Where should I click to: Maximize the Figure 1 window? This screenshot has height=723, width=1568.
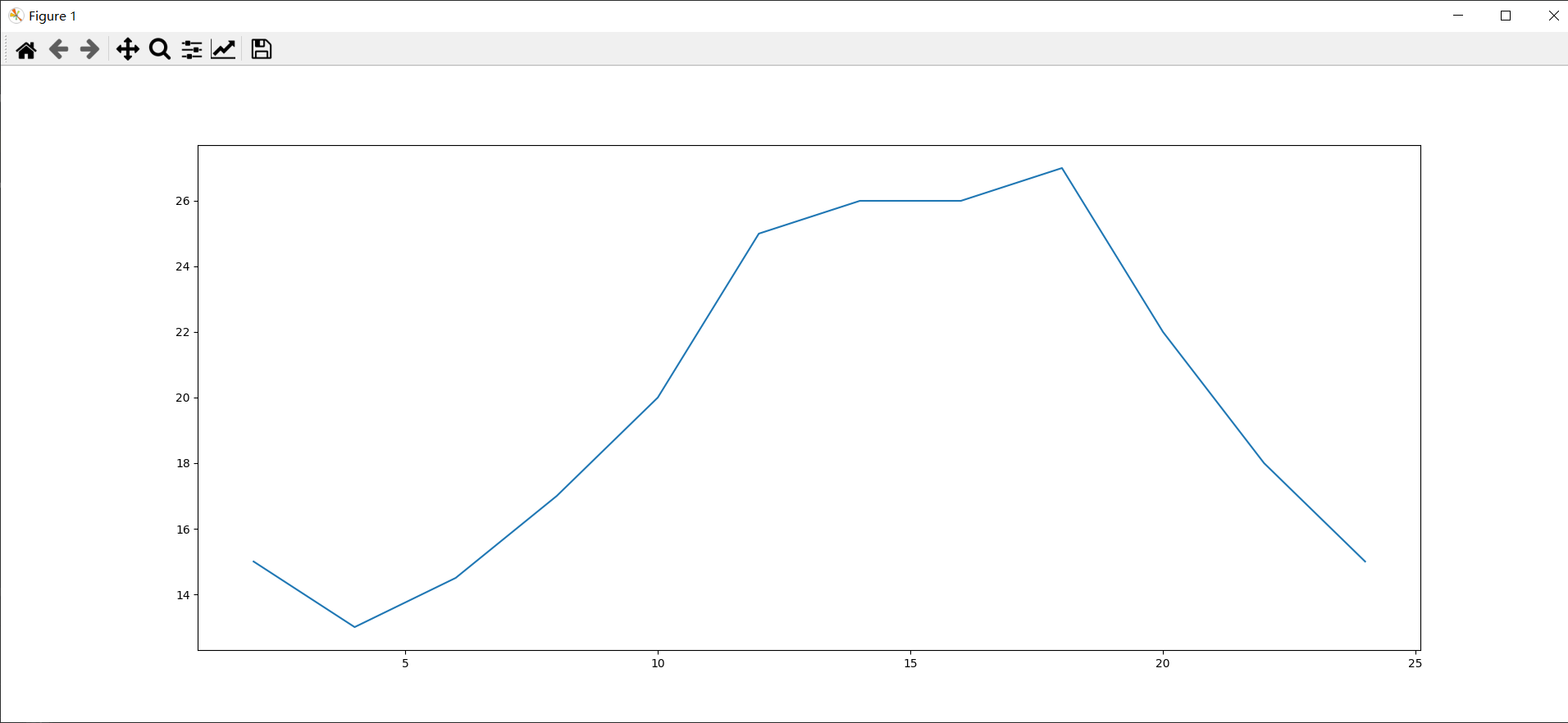coord(1505,16)
